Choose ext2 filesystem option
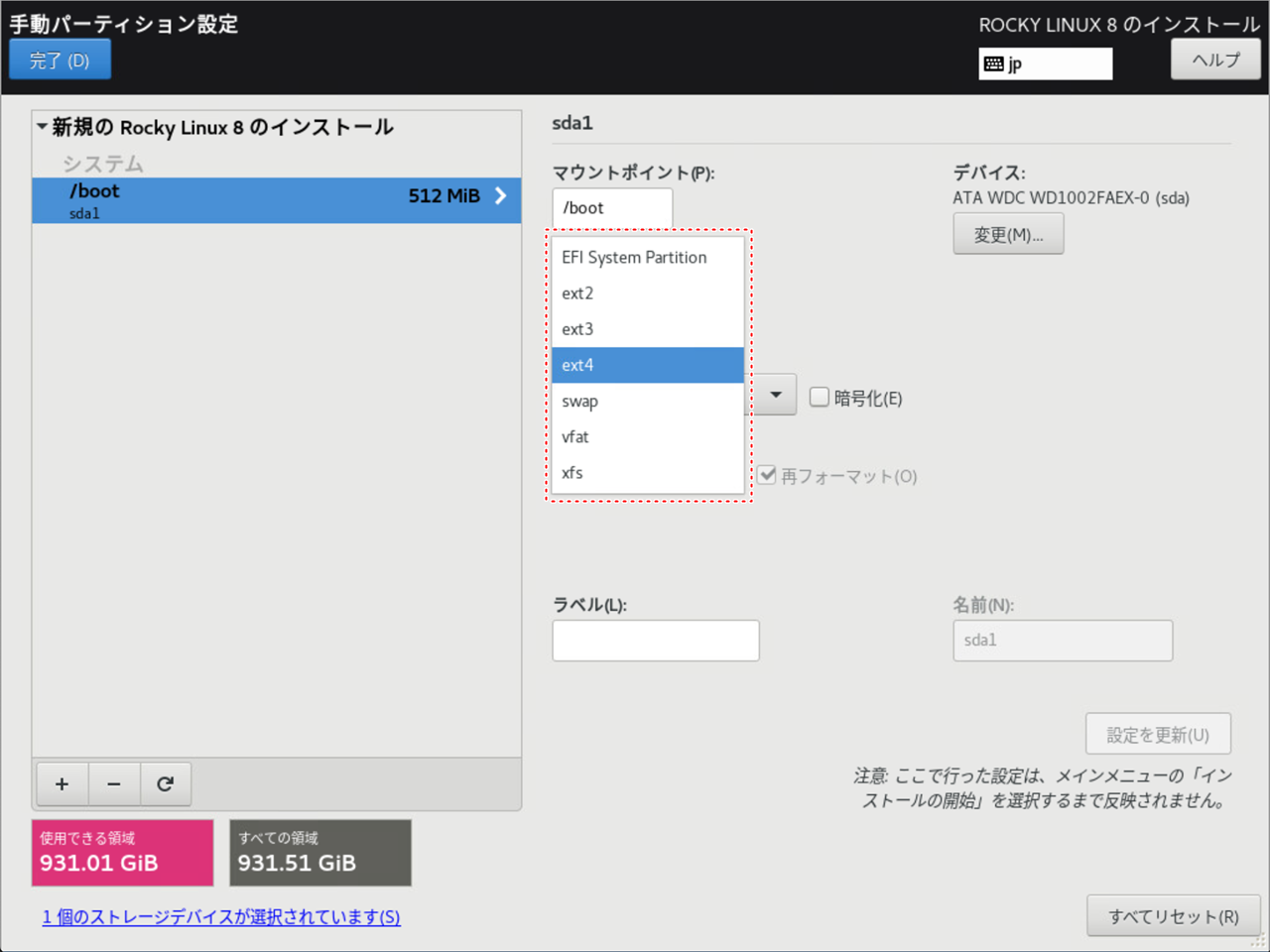The width and height of the screenshot is (1270, 952). pyautogui.click(x=577, y=294)
